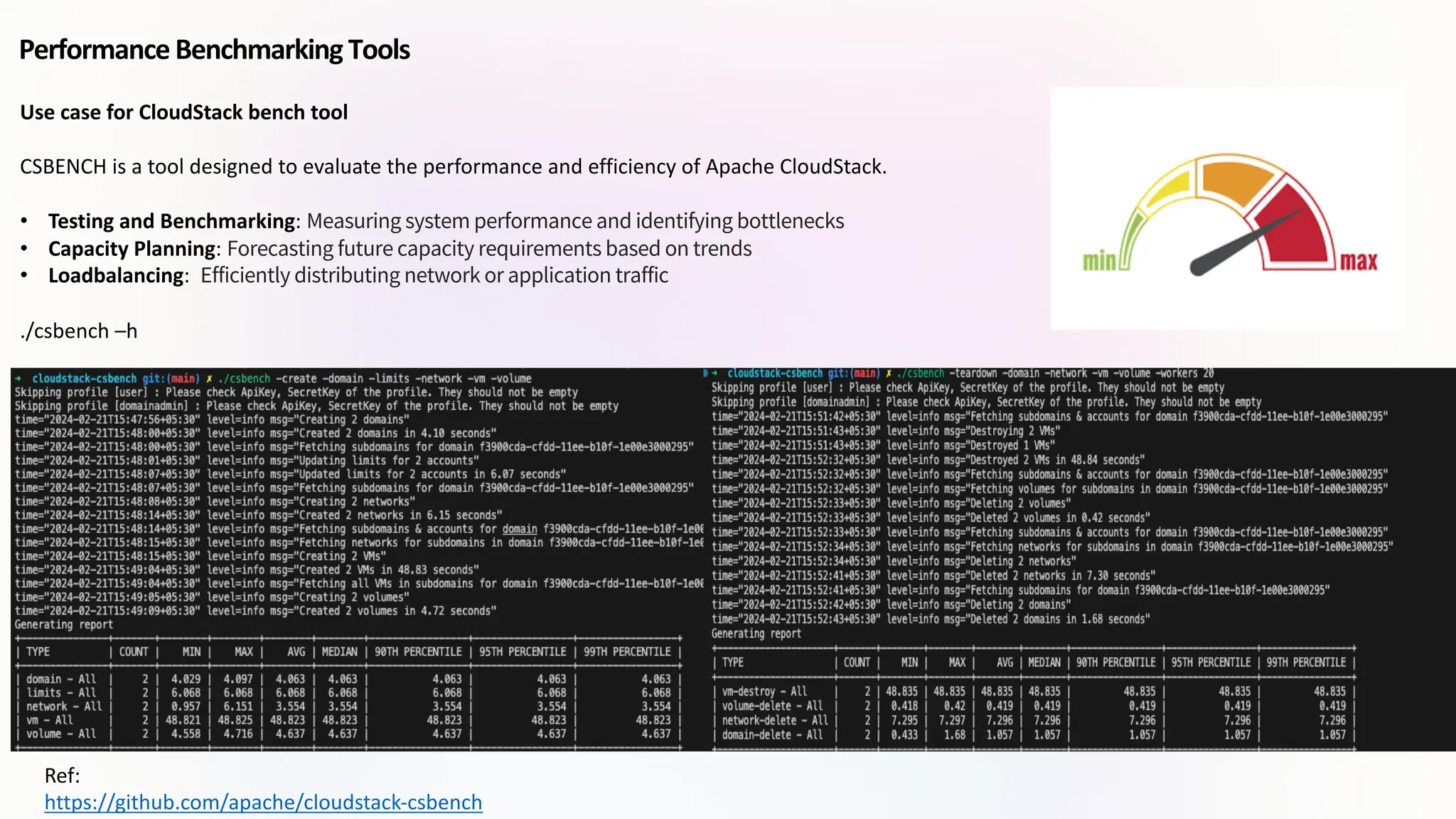Image resolution: width=1456 pixels, height=819 pixels.
Task: Click the left terminal screenshot
Action: (357, 560)
